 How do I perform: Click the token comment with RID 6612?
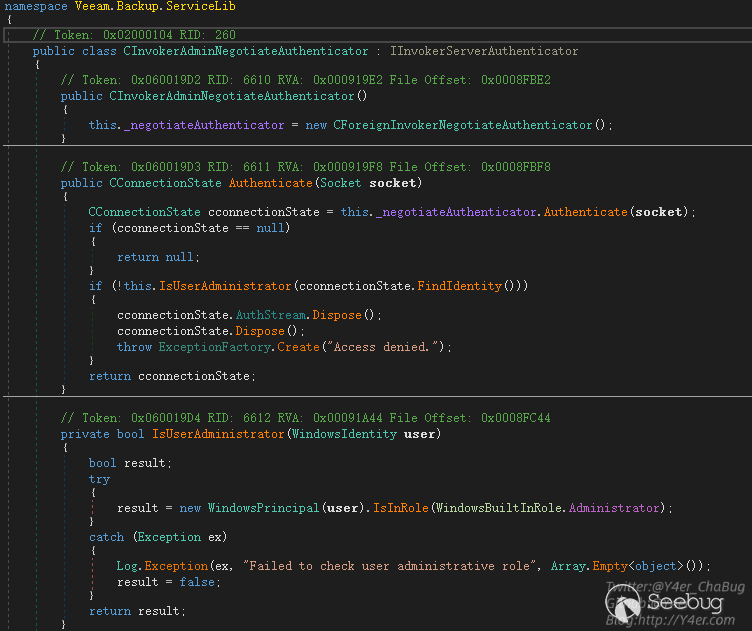pyautogui.click(x=305, y=418)
